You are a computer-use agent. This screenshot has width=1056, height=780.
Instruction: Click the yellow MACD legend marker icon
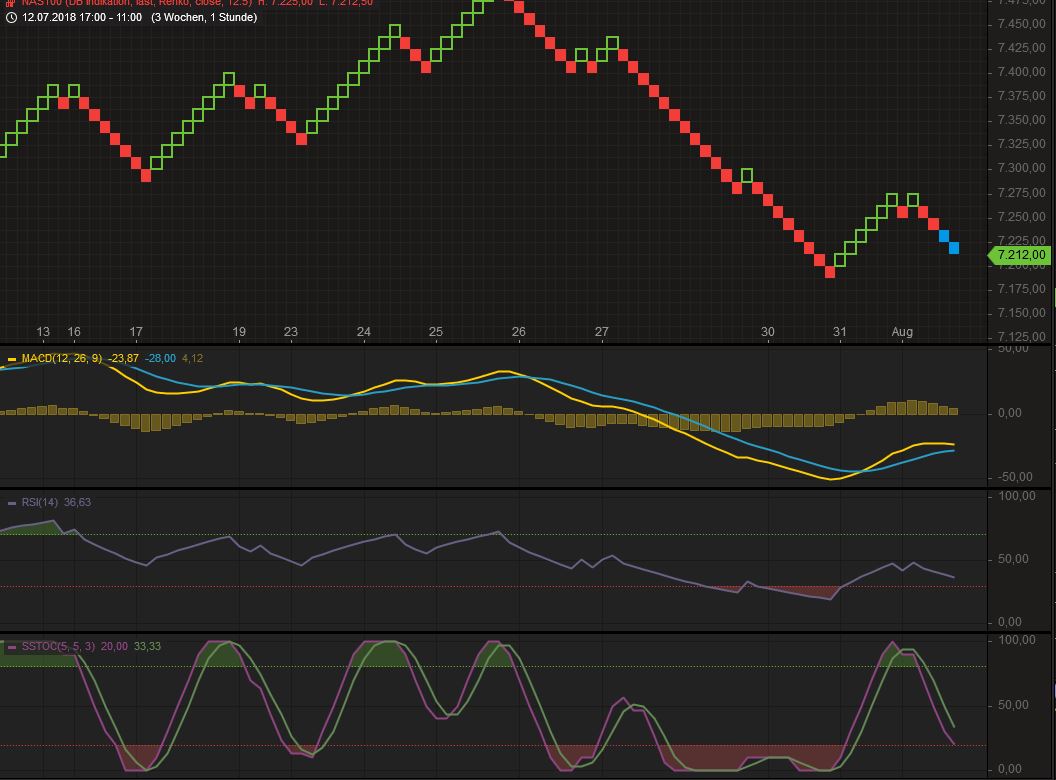[11, 358]
